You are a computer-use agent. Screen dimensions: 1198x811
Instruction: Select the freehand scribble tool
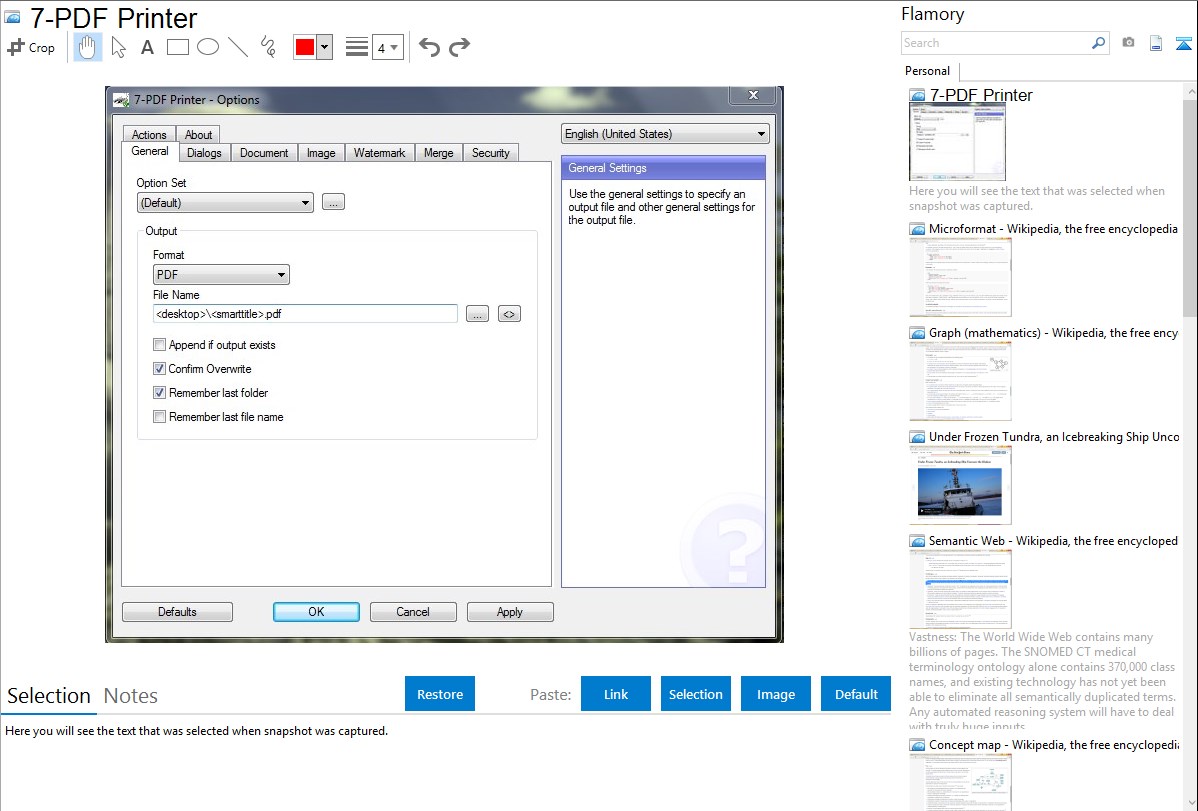pyautogui.click(x=268, y=47)
